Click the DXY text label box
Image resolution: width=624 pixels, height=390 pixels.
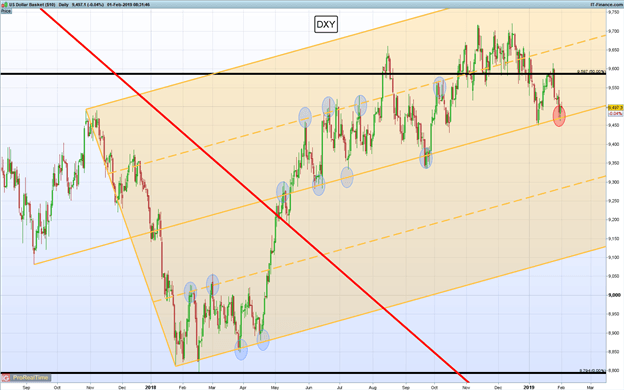pos(326,25)
